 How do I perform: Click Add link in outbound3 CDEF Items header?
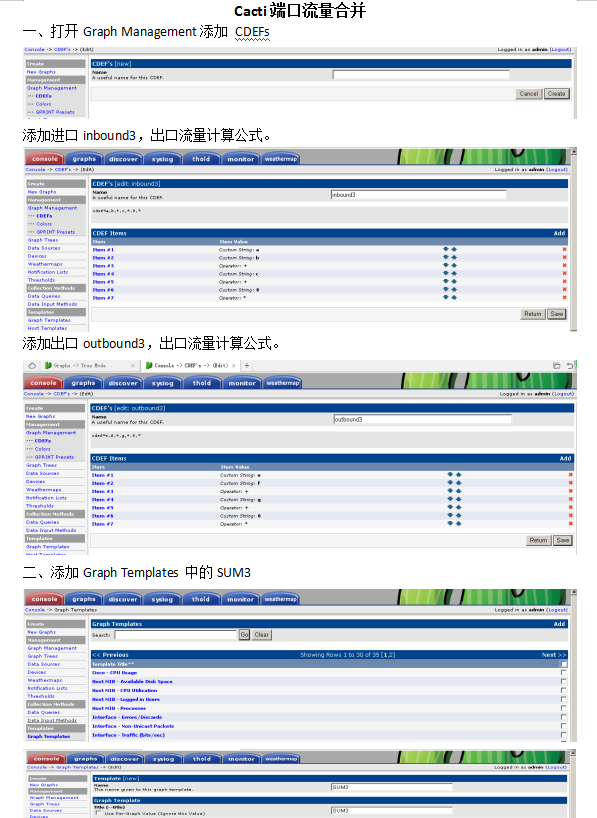pos(565,459)
